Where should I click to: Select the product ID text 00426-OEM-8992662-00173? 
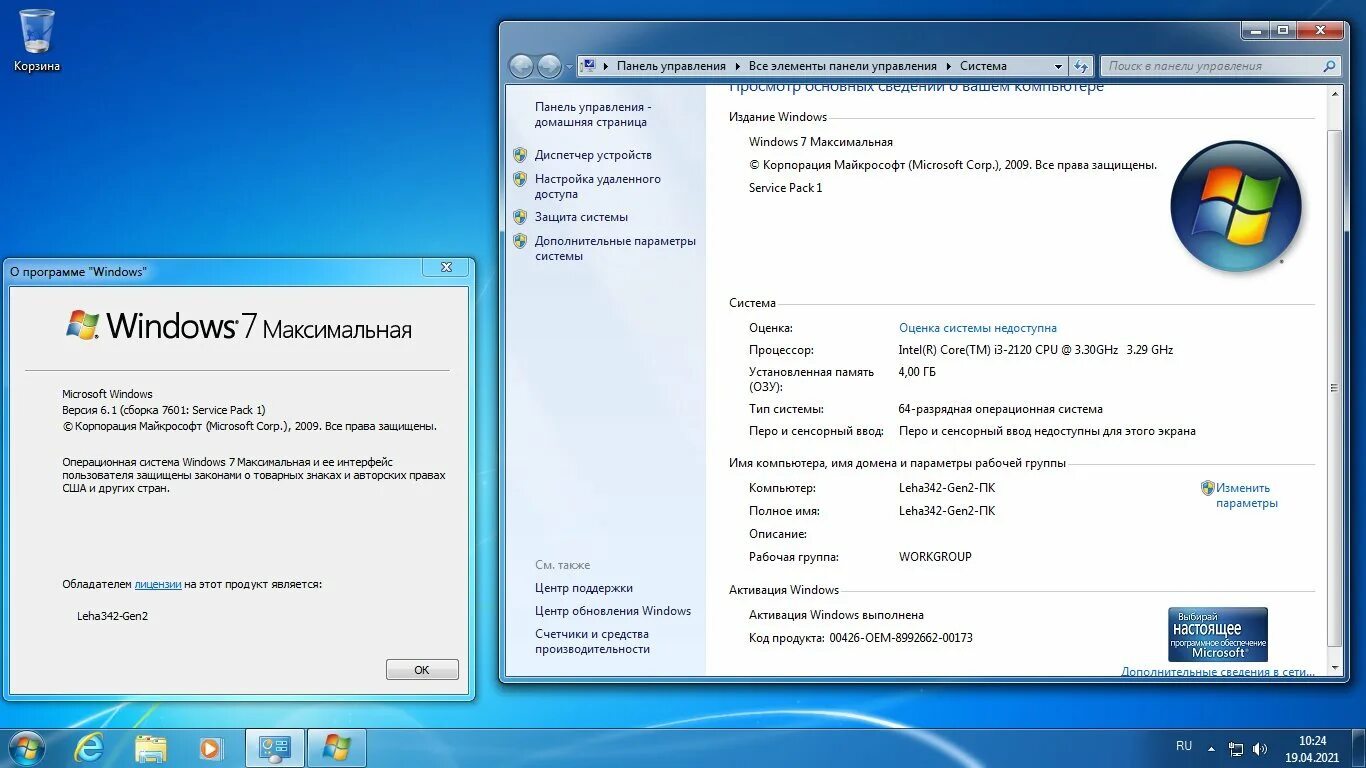point(901,638)
